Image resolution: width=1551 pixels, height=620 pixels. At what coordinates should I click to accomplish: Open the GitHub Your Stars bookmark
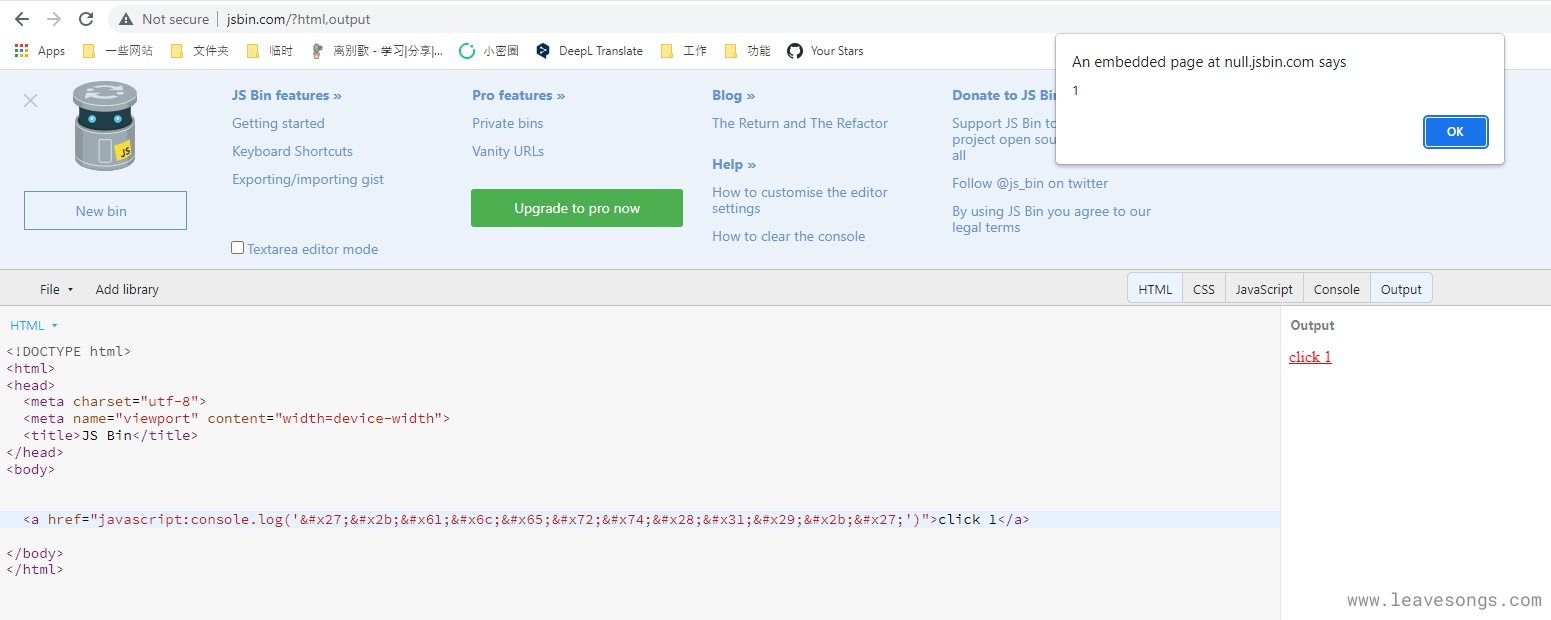point(825,51)
